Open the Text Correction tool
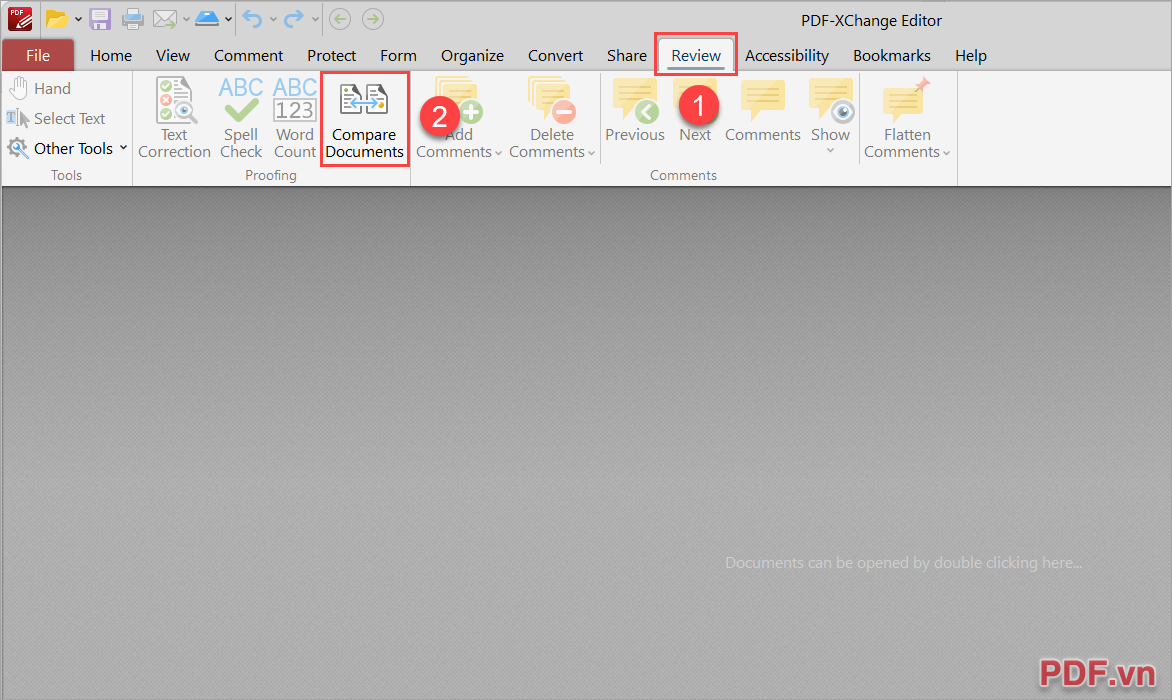 point(174,118)
